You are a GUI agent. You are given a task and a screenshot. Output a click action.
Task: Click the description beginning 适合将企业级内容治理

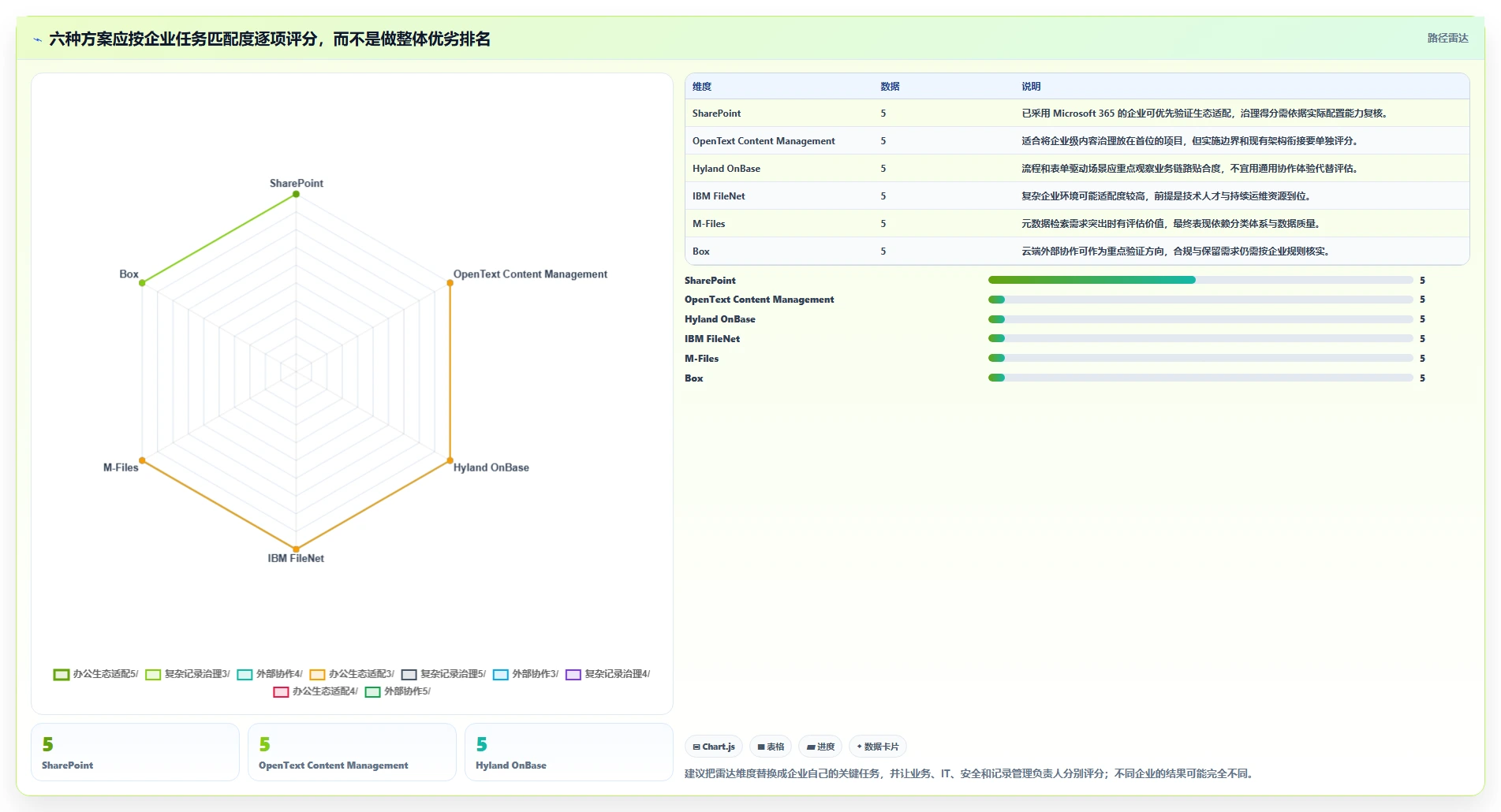click(1189, 141)
